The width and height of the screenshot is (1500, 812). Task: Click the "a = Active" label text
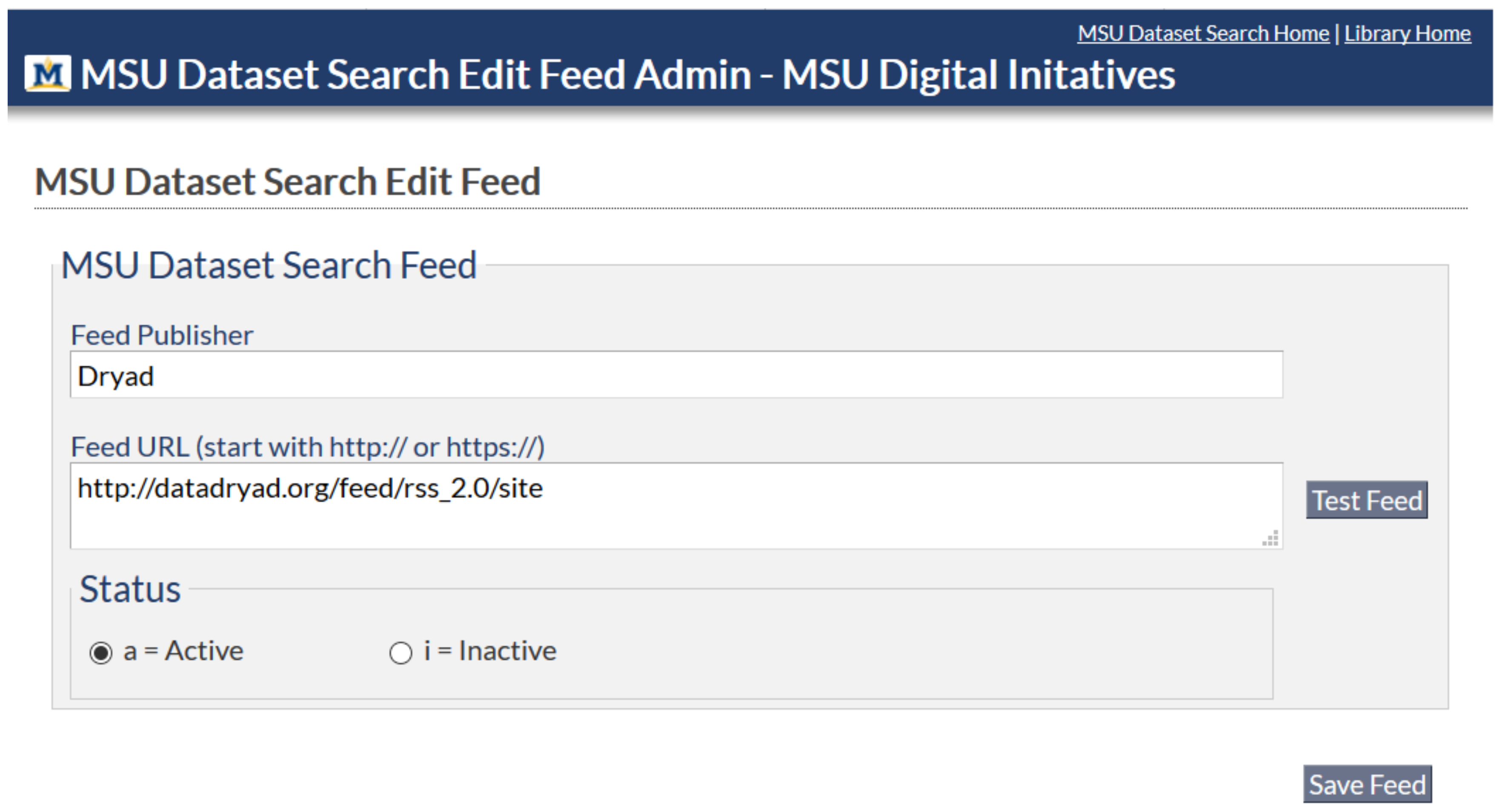183,651
